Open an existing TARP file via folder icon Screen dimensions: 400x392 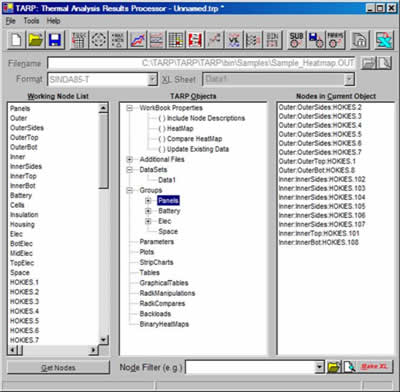(x=35, y=40)
